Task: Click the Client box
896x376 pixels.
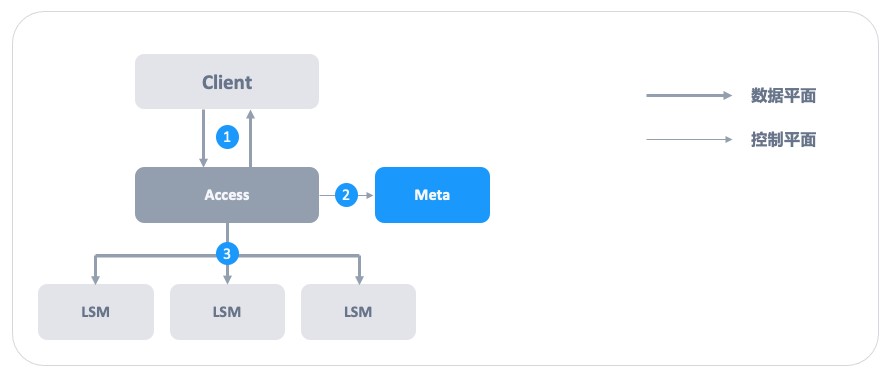Action: click(227, 82)
